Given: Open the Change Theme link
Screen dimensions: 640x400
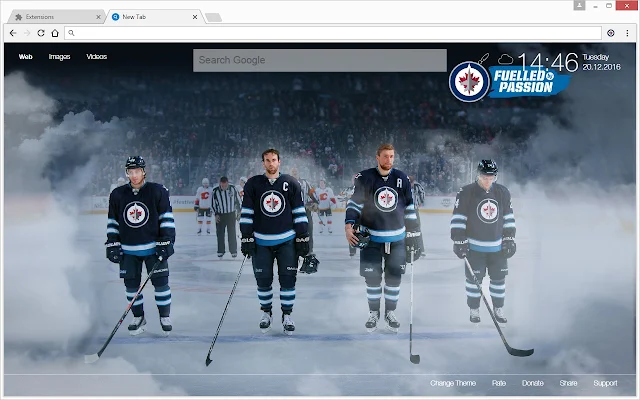Looking at the screenshot, I should pos(453,383).
